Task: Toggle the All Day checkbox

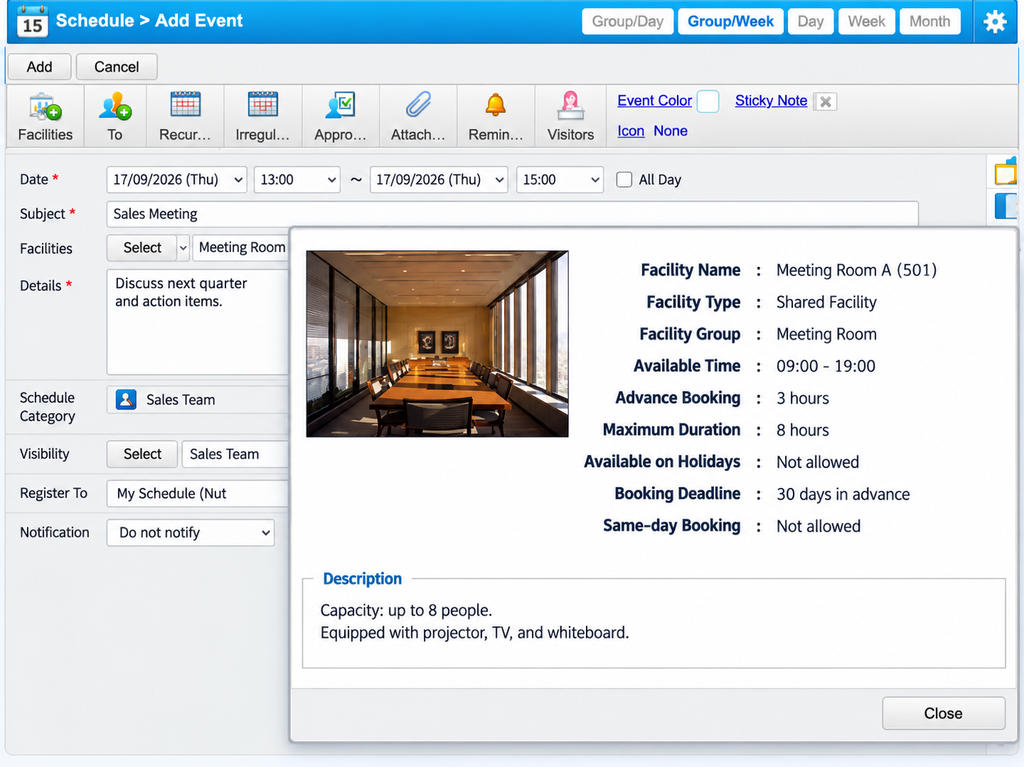Action: pos(624,180)
